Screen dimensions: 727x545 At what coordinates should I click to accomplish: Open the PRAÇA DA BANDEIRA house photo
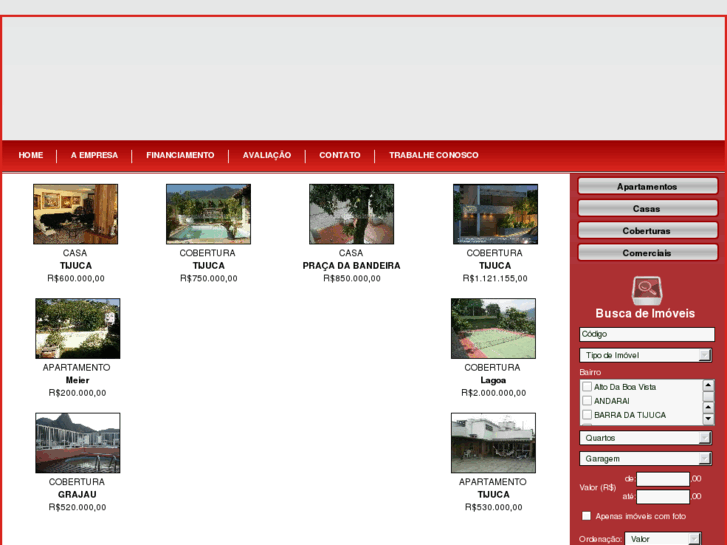[351, 214]
